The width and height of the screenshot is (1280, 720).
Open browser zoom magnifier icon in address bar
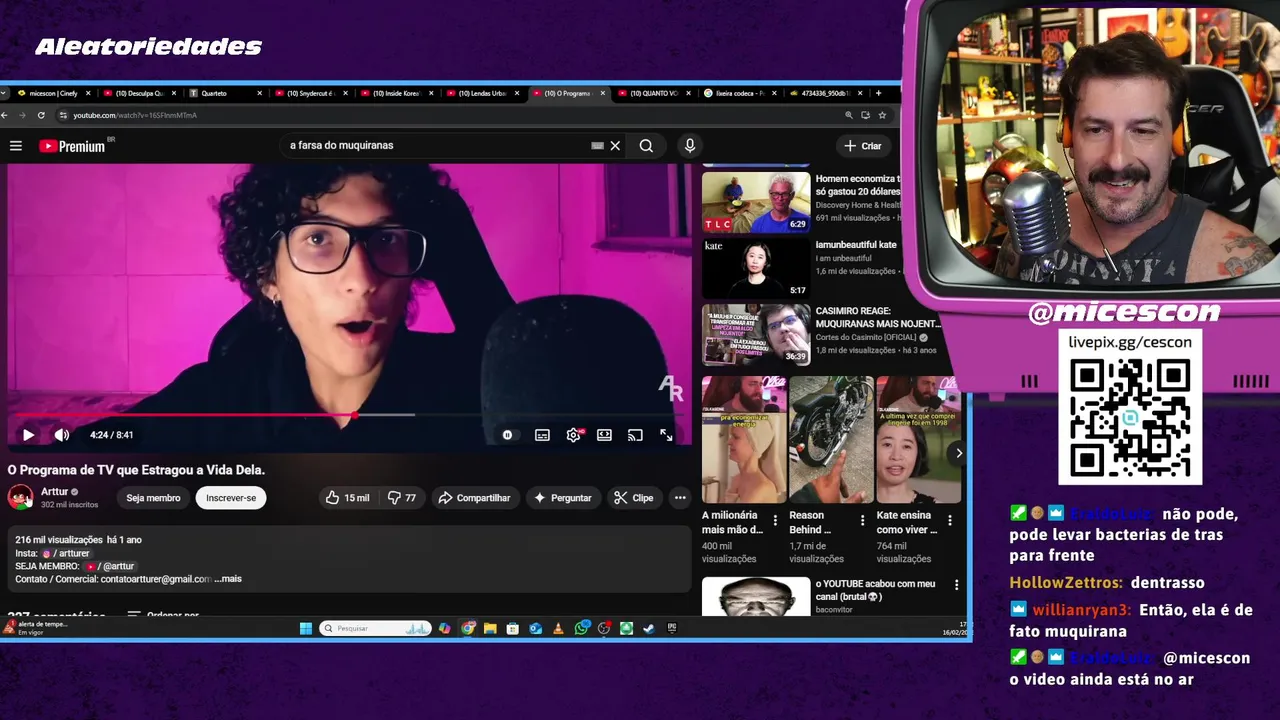[x=849, y=115]
